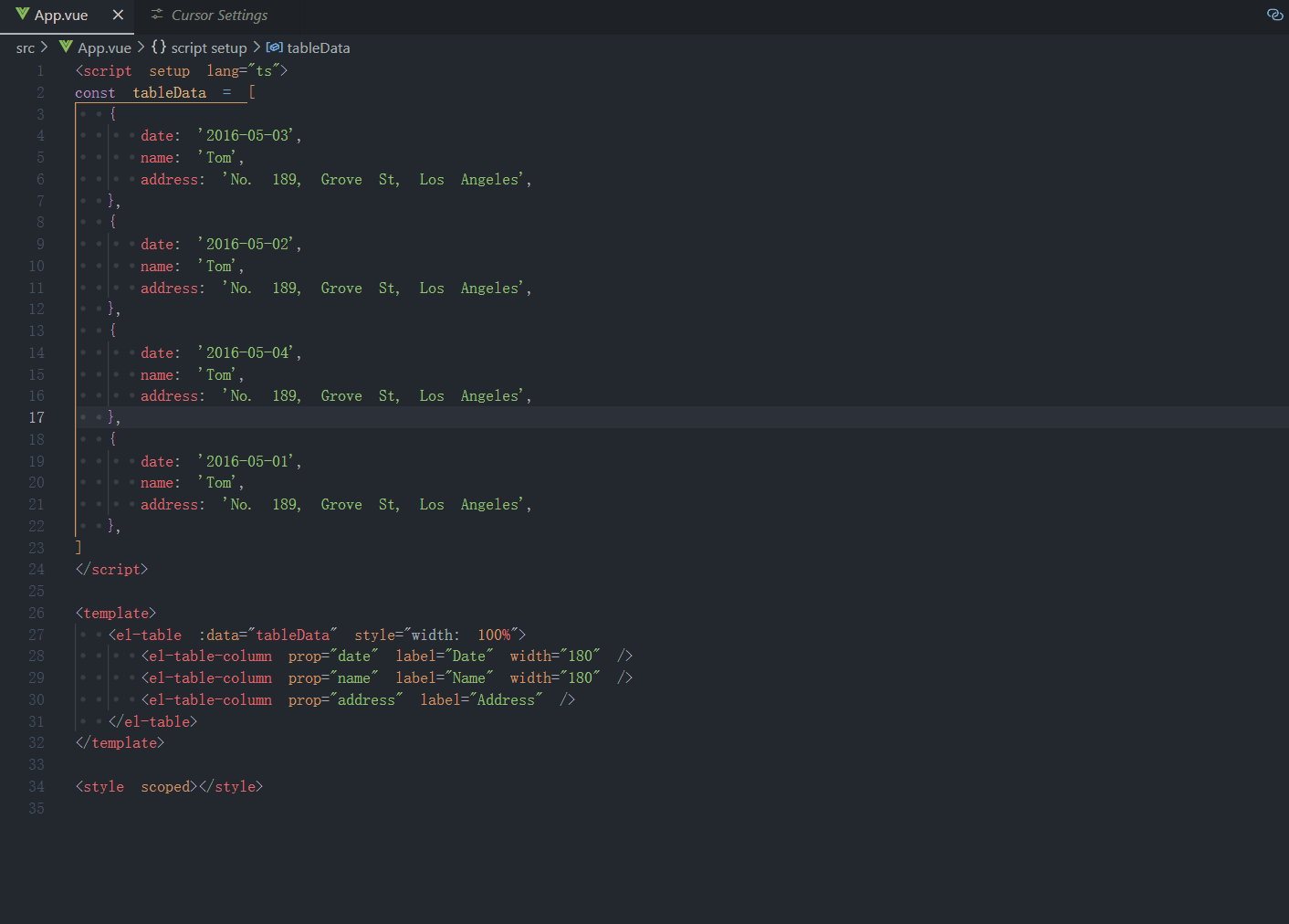Click 'tableData' in the const declaration
This screenshot has width=1289, height=924.
click(x=170, y=92)
